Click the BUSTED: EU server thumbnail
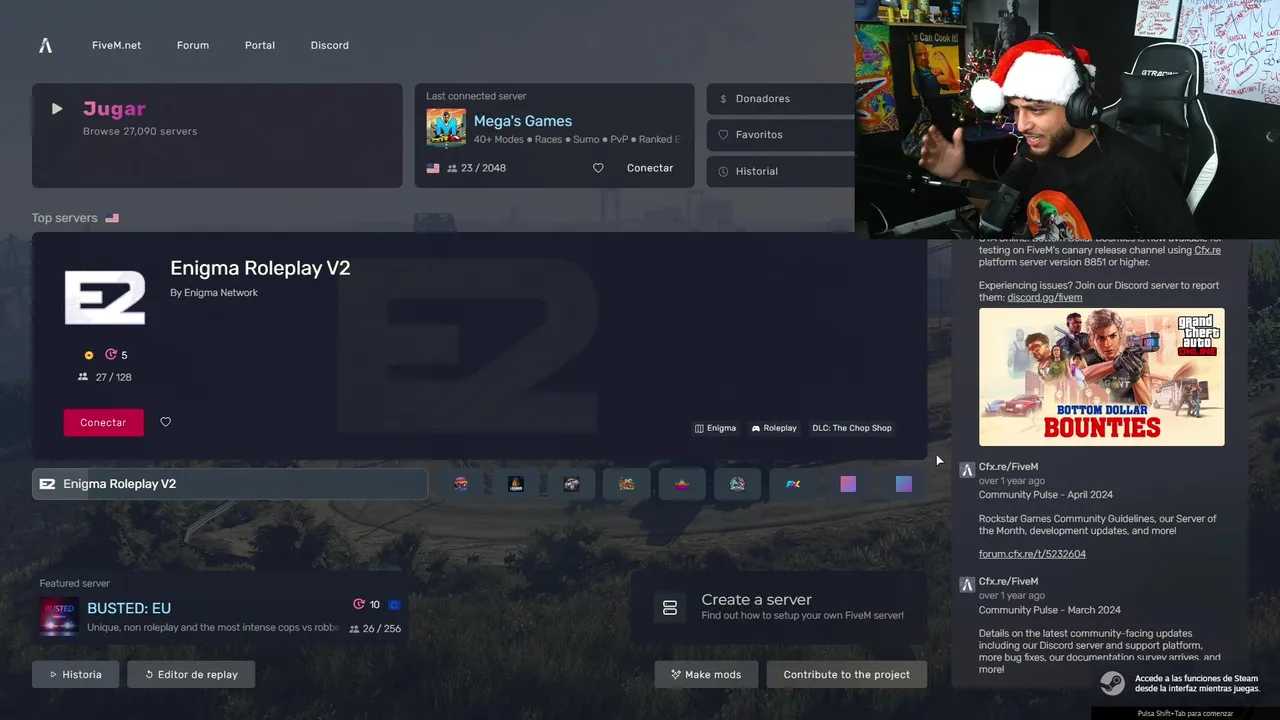 point(59,616)
